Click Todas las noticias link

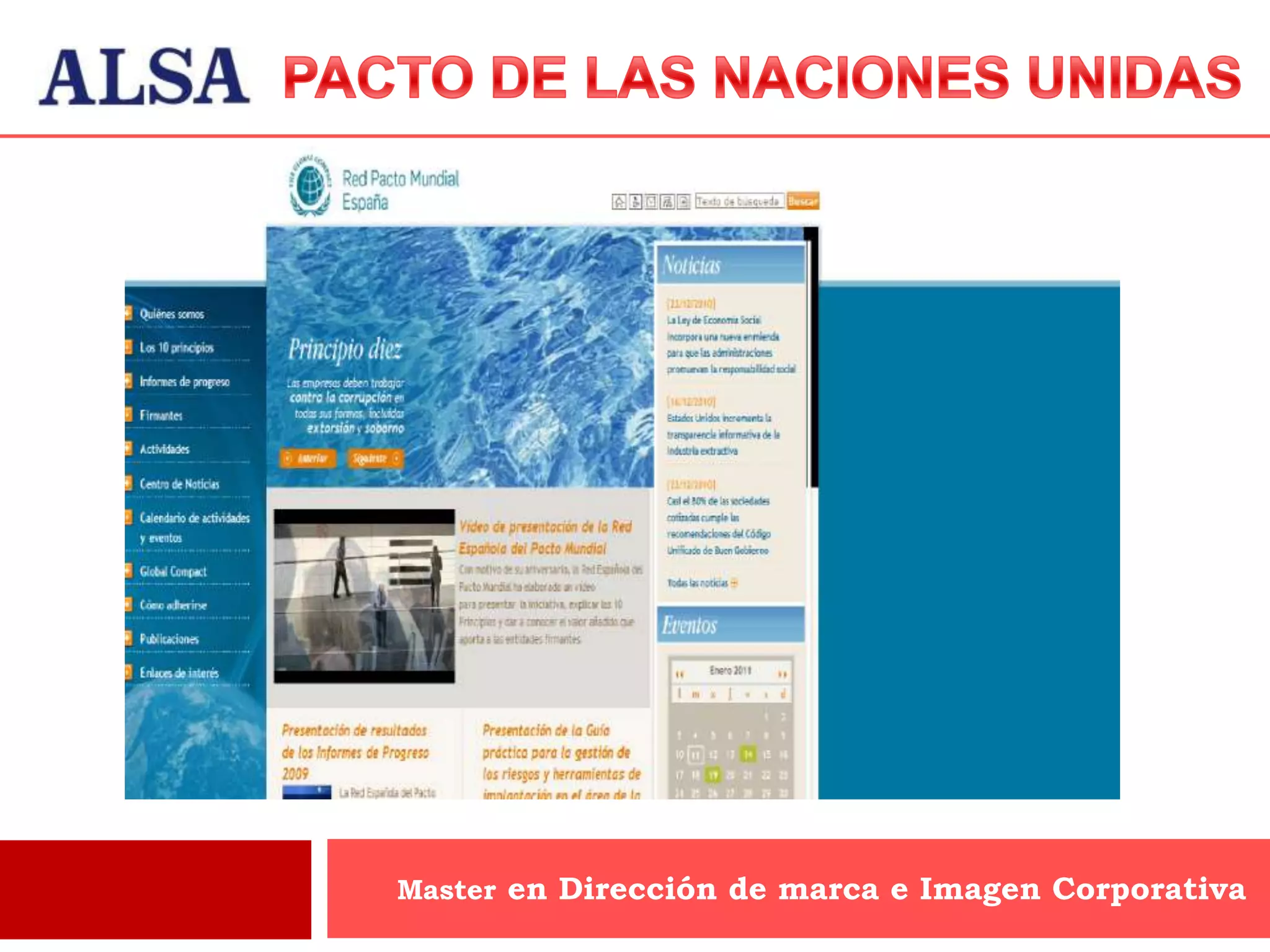697,583
